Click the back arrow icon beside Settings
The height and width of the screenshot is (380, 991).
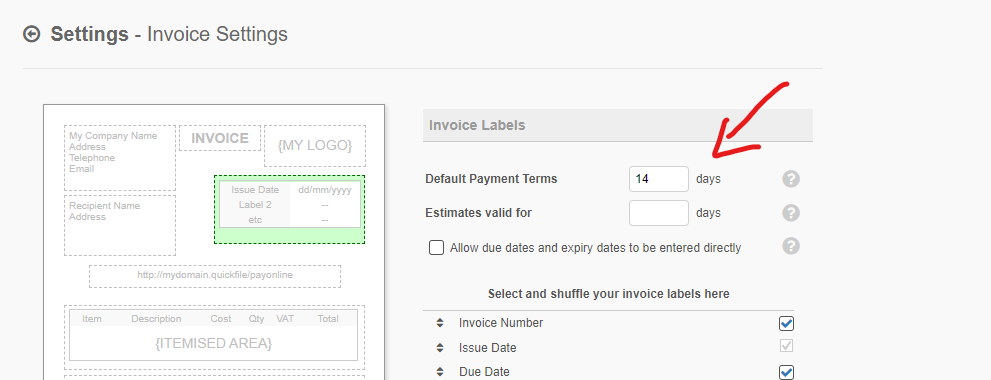pyautogui.click(x=32, y=34)
